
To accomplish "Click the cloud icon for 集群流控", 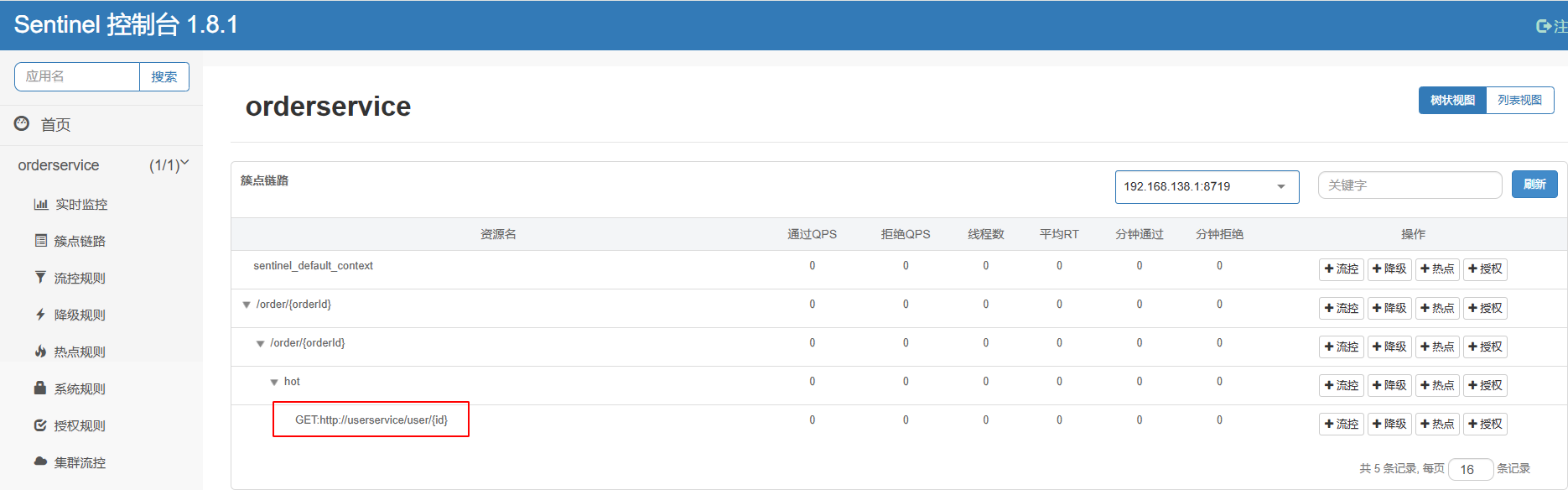I will (40, 461).
